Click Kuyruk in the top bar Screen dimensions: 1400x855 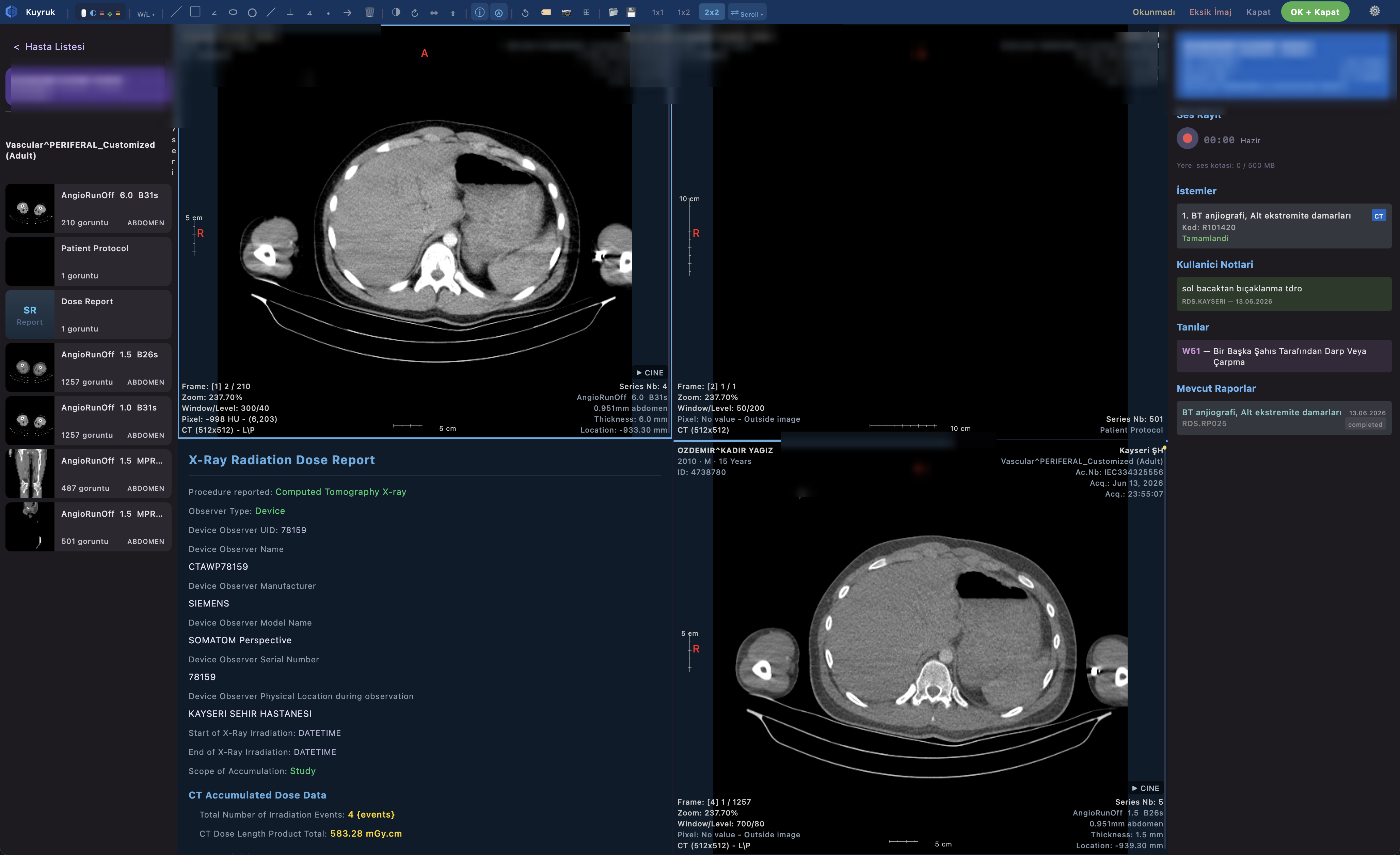tap(40, 12)
